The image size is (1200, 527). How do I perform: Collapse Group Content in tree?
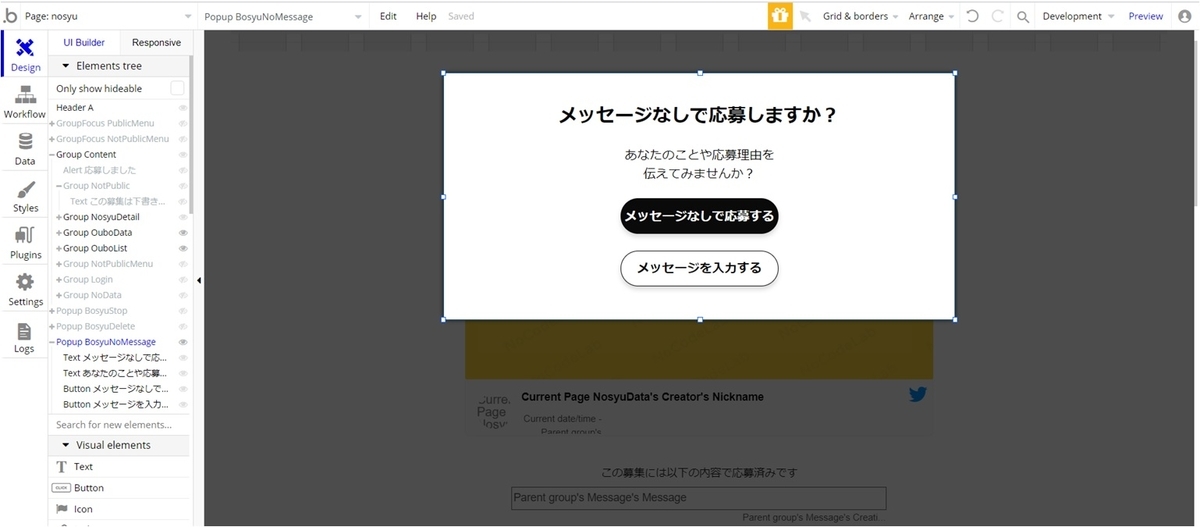click(x=52, y=155)
